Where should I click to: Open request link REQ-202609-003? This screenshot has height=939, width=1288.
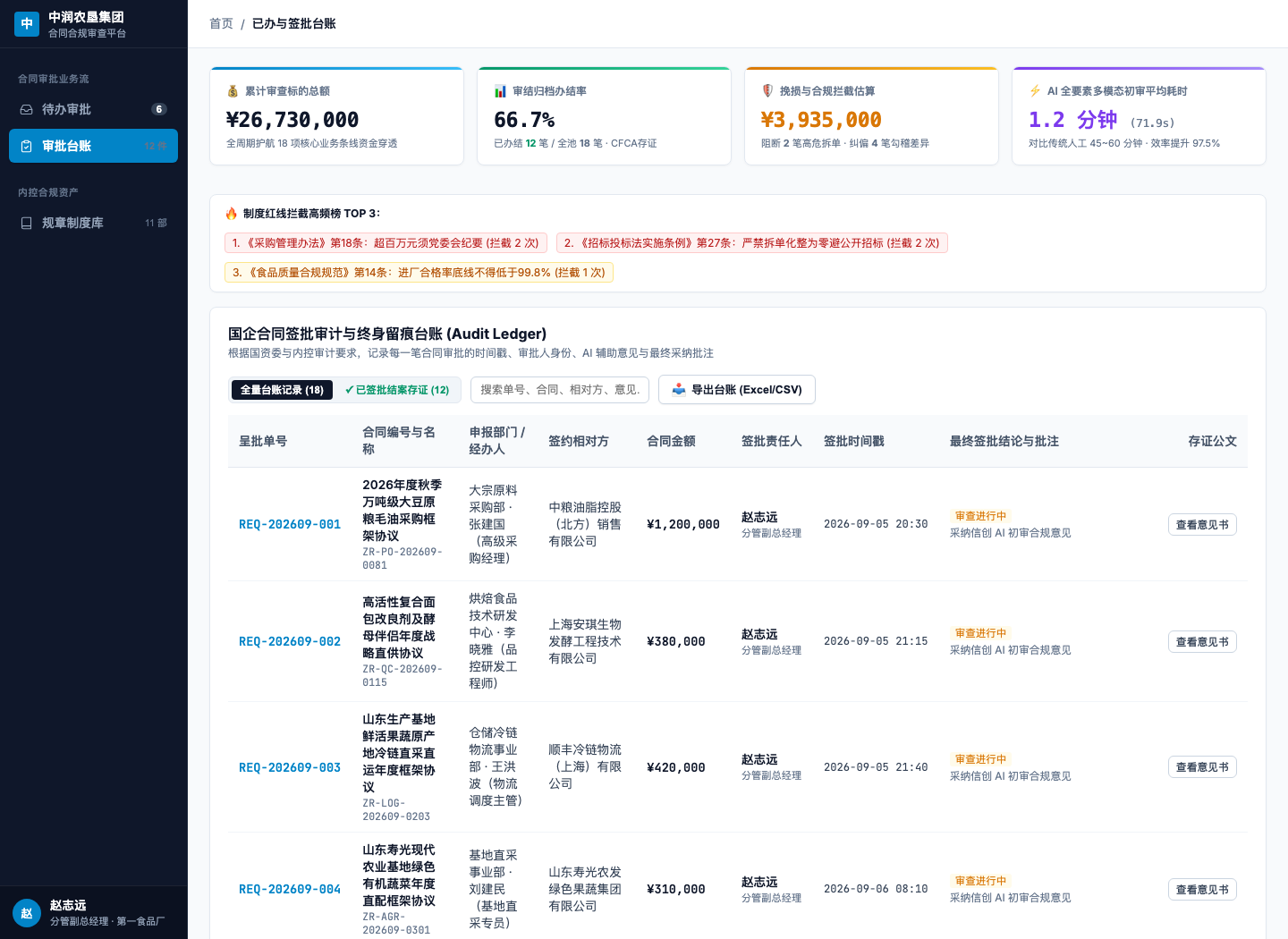(290, 768)
